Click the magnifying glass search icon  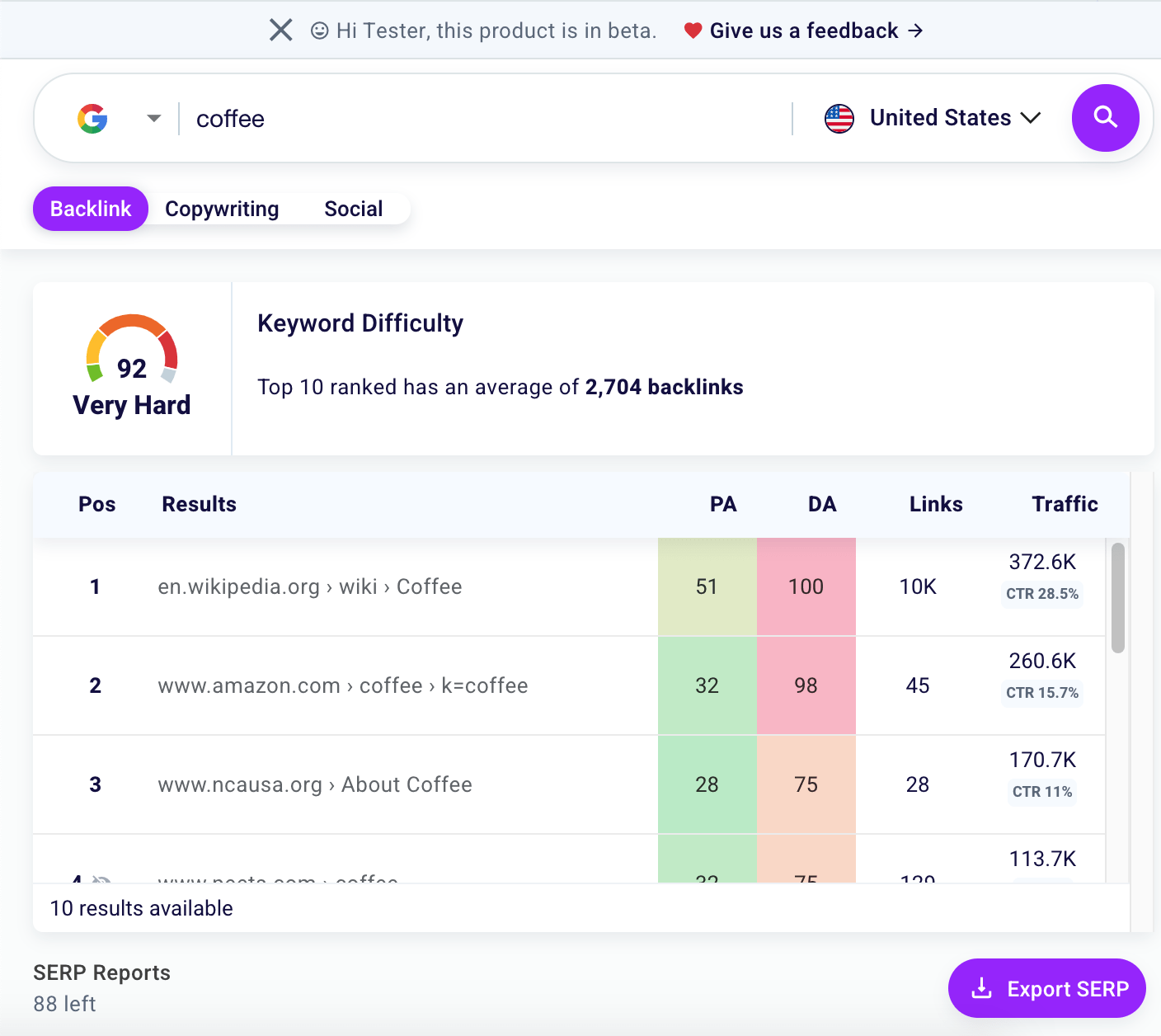1105,118
